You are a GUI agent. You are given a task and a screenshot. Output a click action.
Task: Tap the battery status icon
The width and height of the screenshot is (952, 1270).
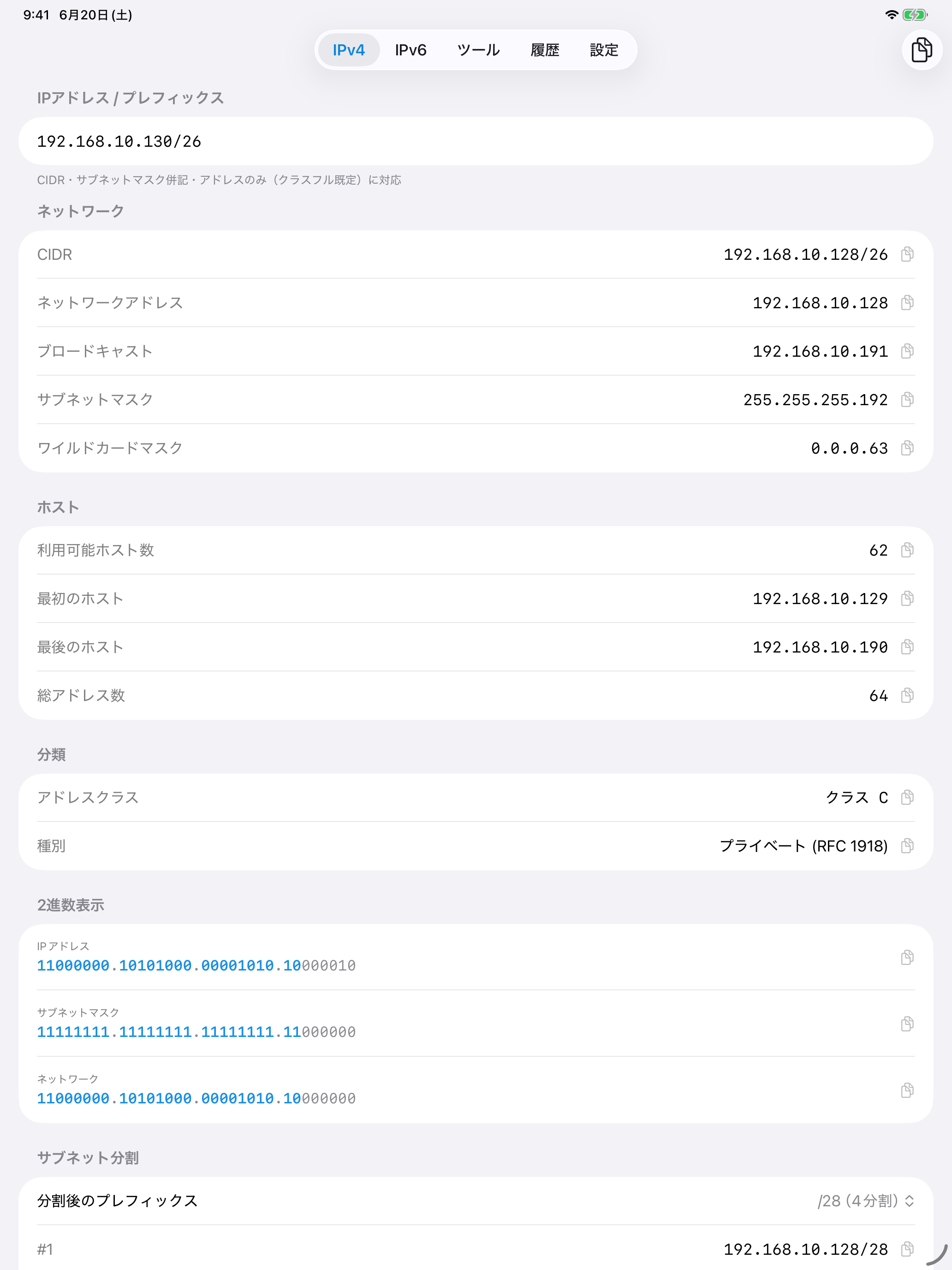[x=915, y=15]
